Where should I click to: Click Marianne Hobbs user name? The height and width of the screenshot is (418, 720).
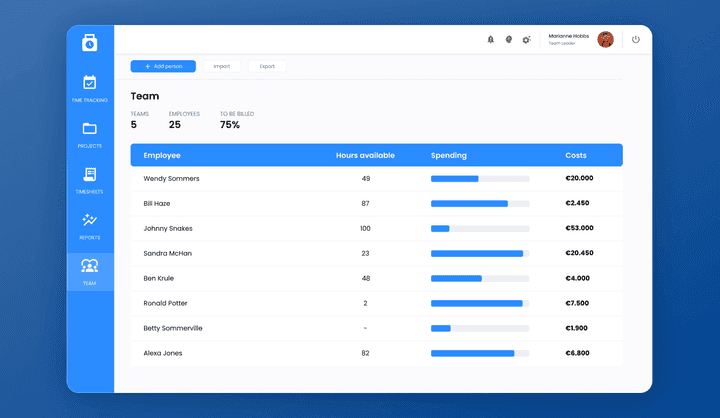(x=568, y=36)
